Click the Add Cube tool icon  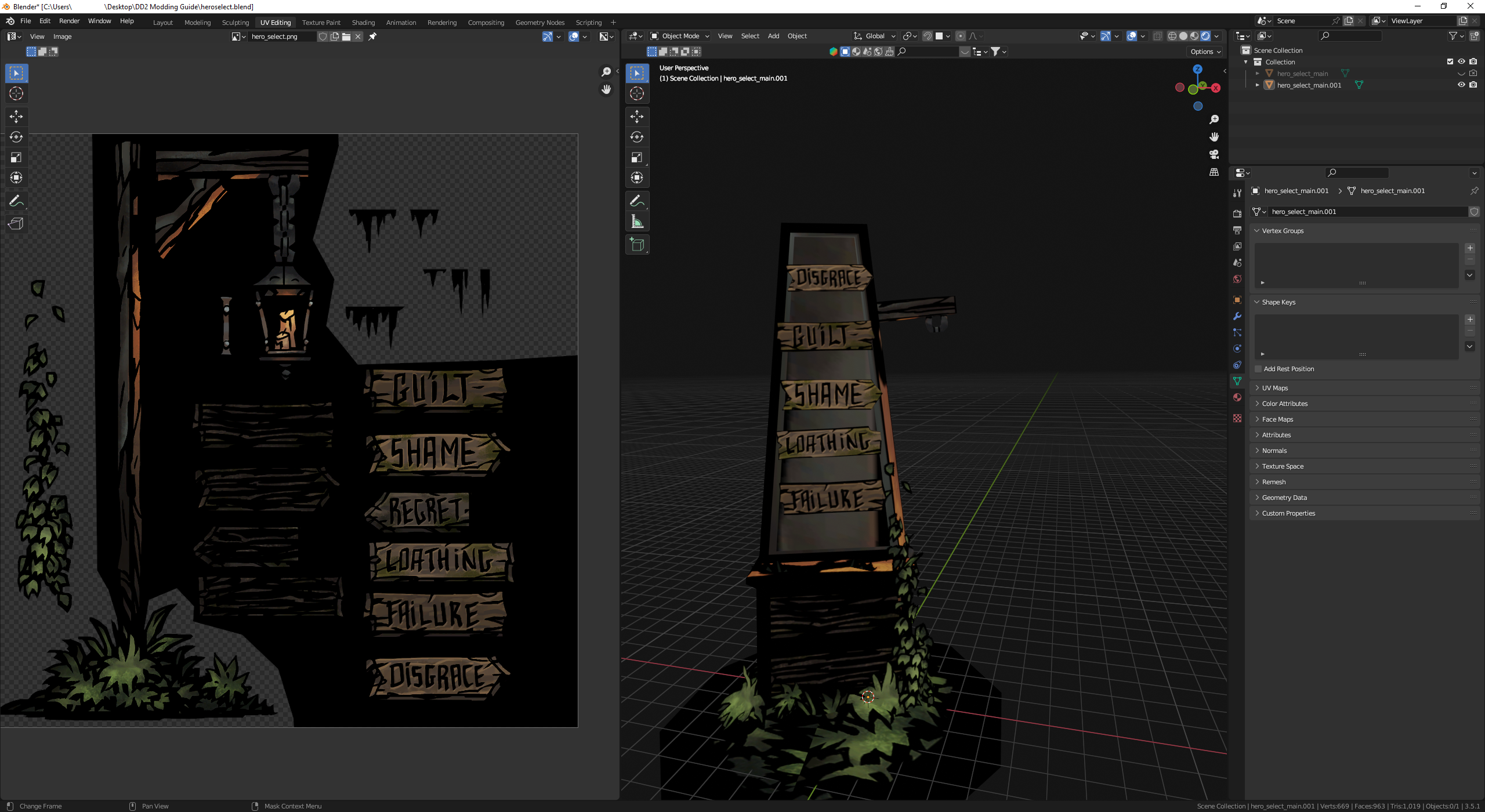click(637, 245)
